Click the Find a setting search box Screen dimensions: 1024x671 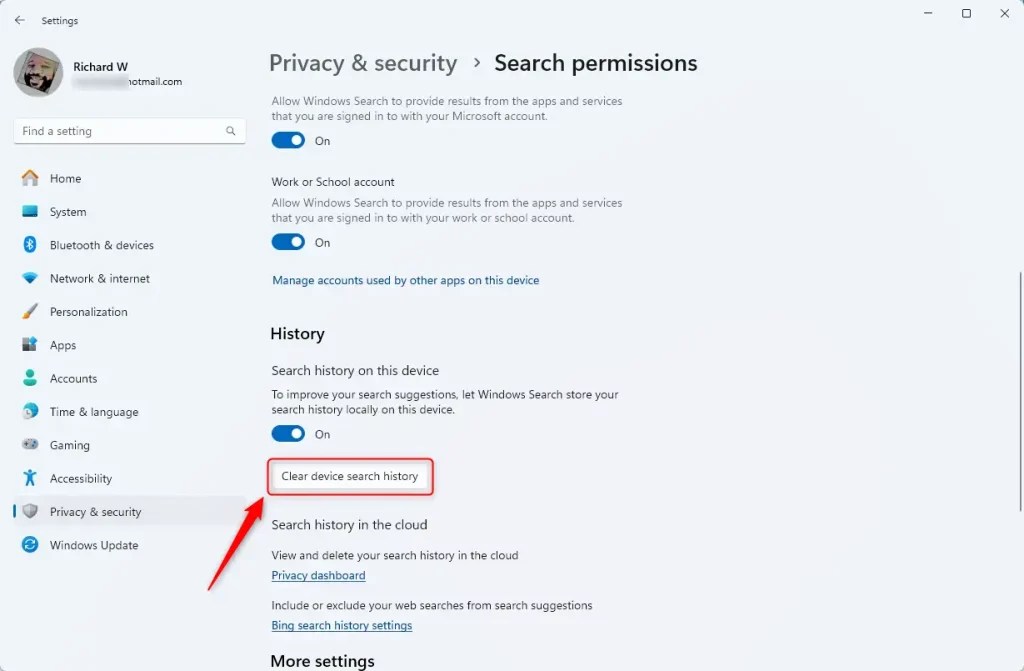[129, 131]
